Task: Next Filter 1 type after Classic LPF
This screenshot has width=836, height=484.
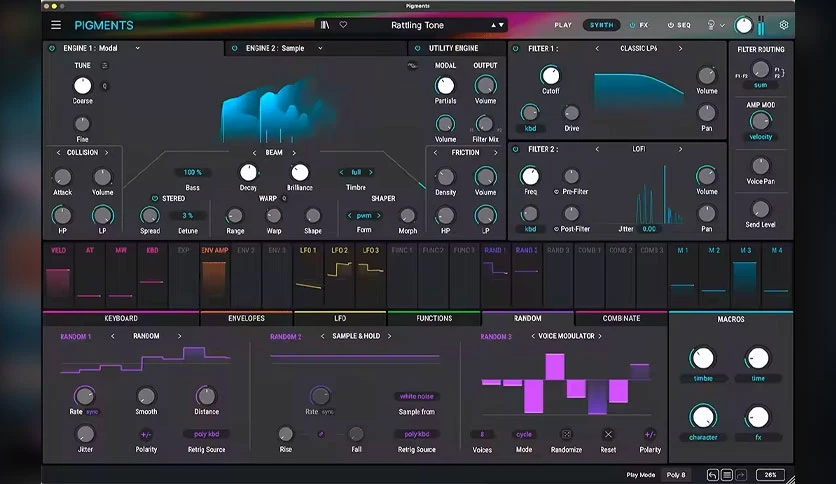Action: click(x=680, y=49)
